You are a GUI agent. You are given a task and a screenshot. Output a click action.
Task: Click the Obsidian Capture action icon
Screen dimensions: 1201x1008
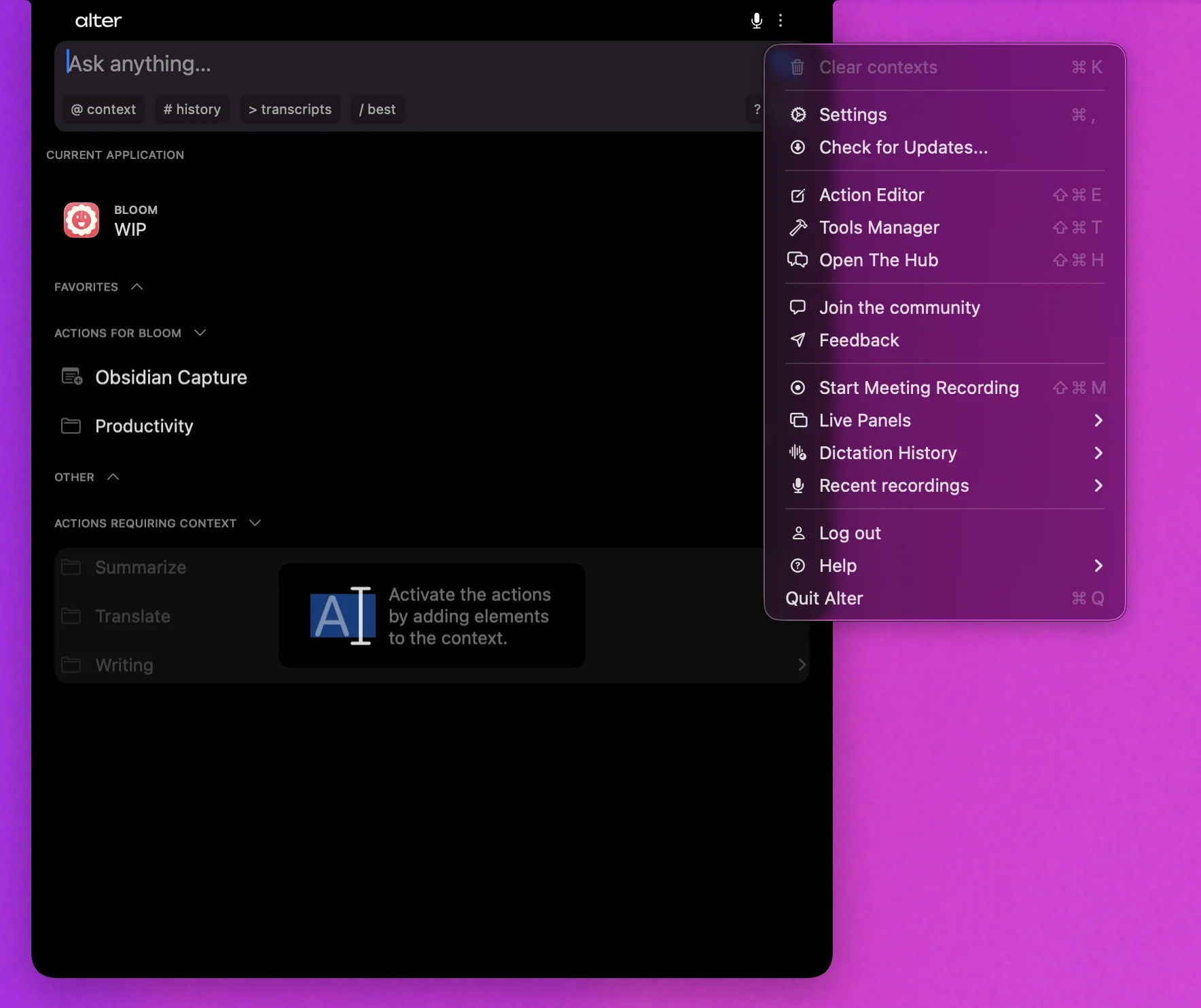pyautogui.click(x=71, y=376)
